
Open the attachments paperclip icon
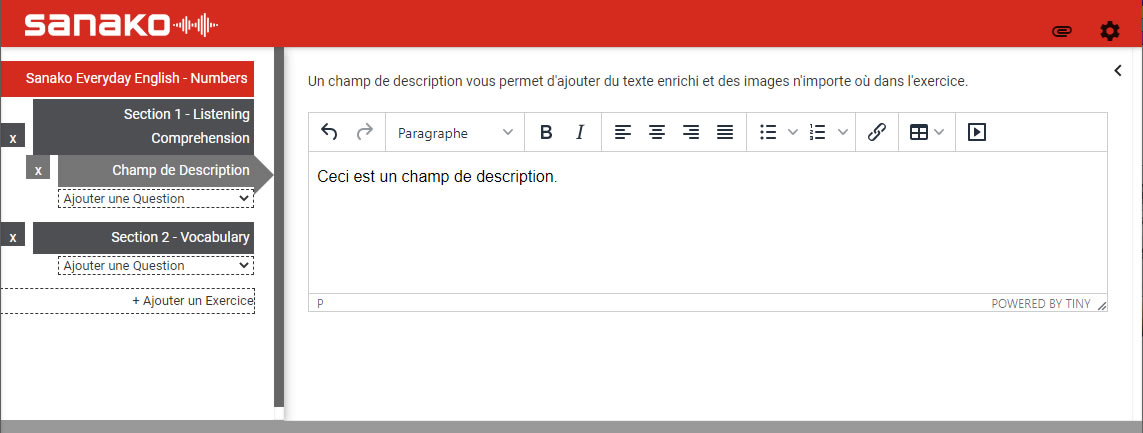click(1062, 31)
